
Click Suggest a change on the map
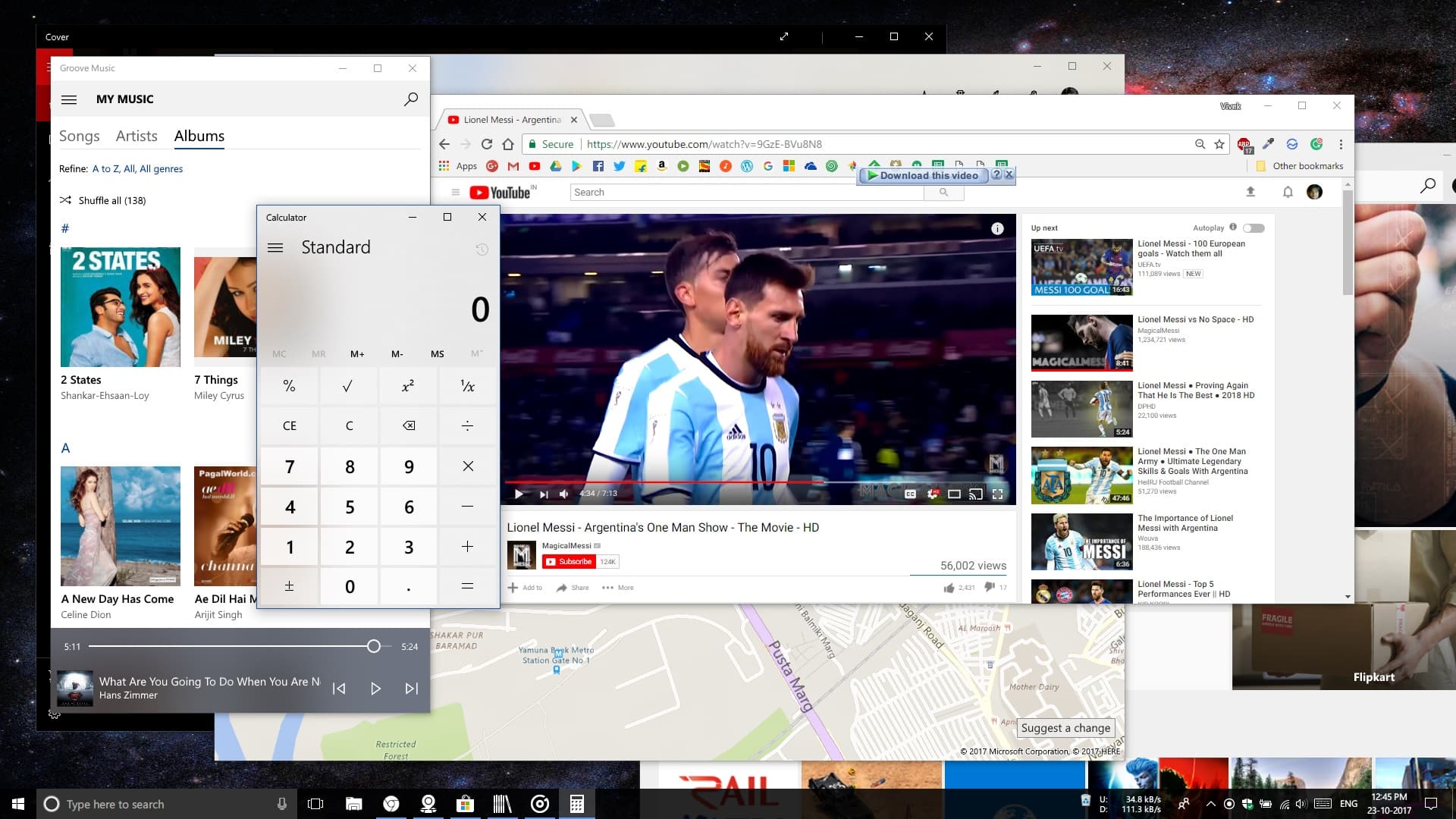[x=1065, y=728]
